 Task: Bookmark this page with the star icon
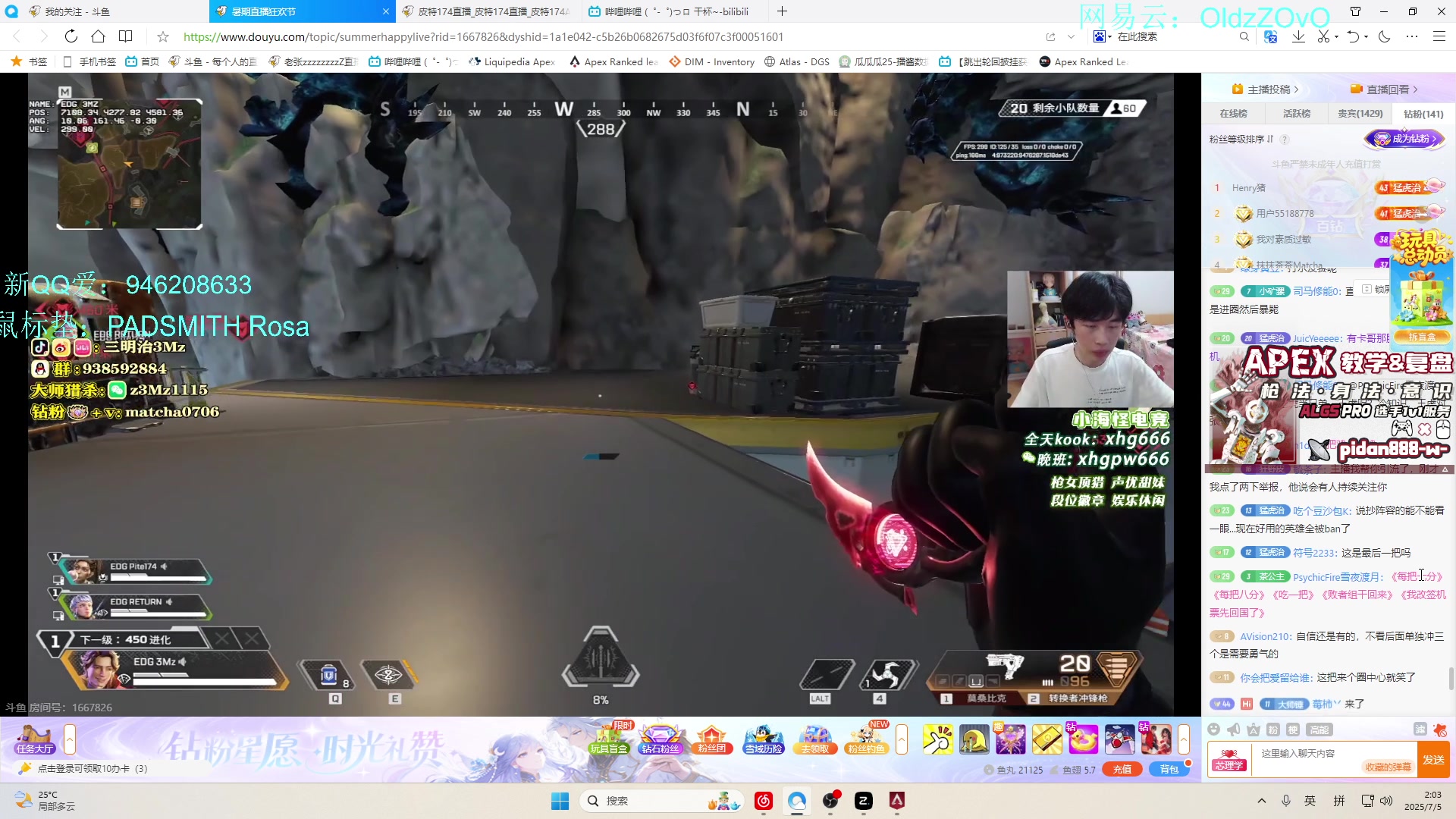point(162,36)
